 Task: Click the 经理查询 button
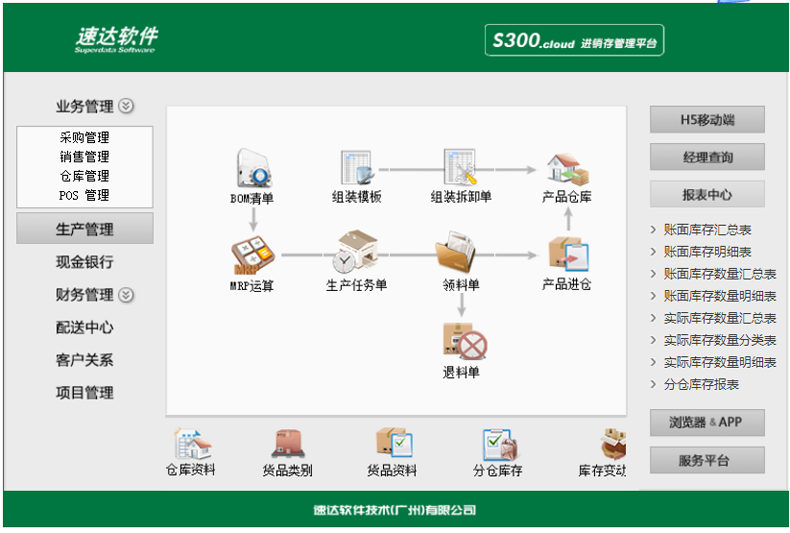click(707, 157)
